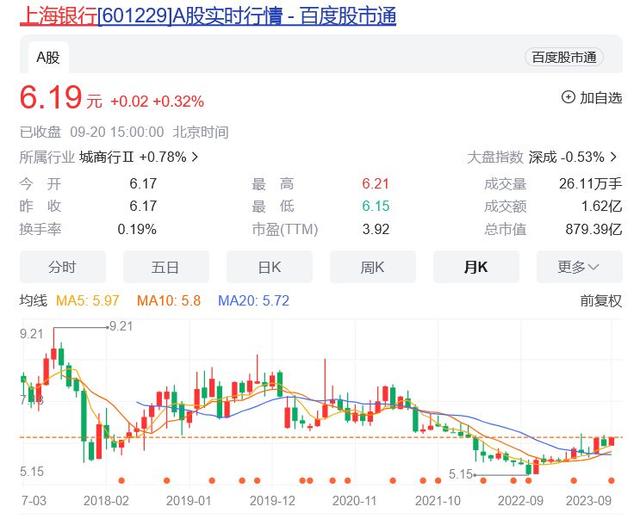
Task: Click the 6.19 current price
Action: [x=51, y=97]
